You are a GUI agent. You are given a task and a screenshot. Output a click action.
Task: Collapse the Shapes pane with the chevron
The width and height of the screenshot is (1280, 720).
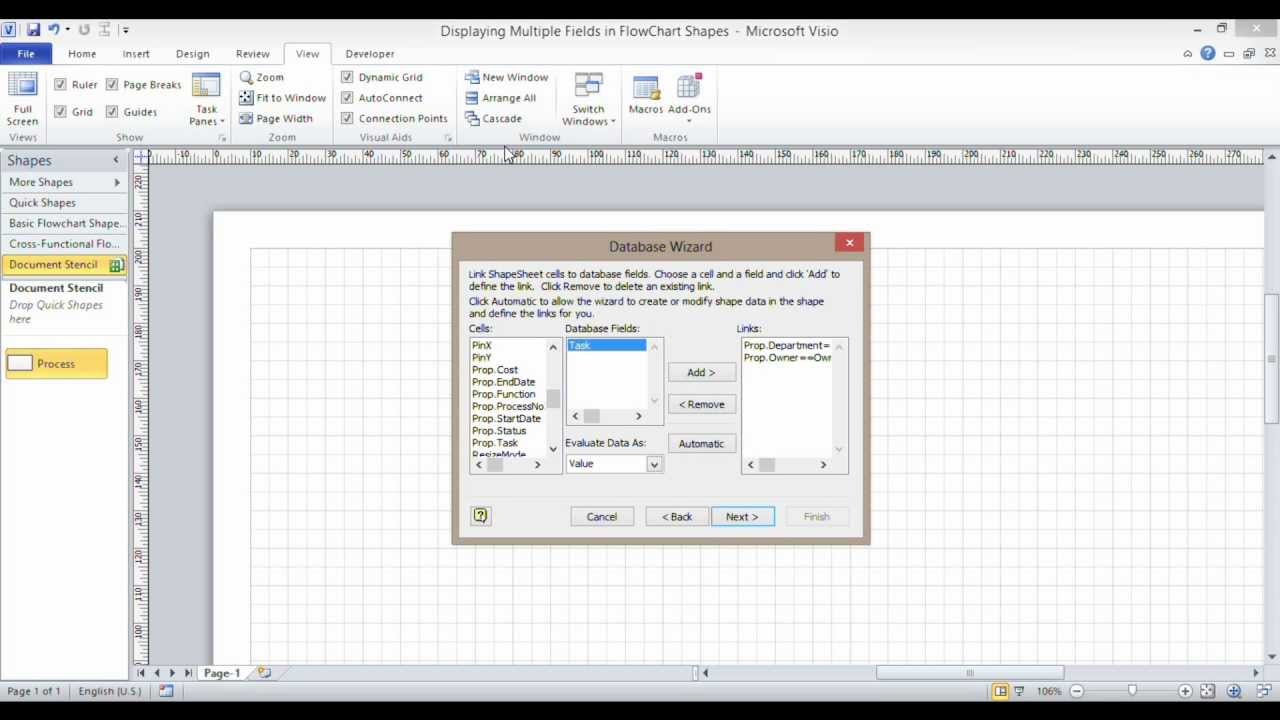tap(115, 160)
